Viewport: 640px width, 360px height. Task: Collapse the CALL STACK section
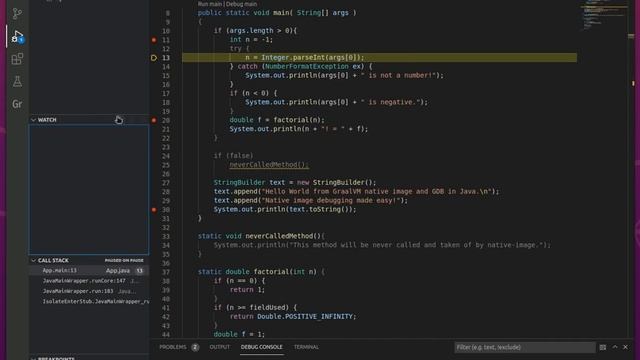[x=33, y=260]
